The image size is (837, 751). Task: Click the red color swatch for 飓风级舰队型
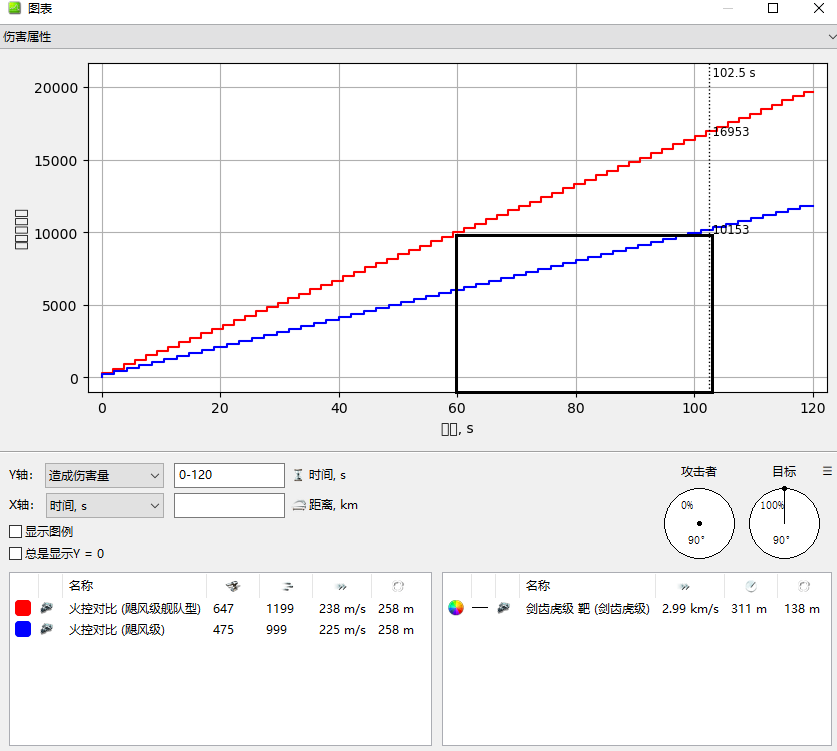point(23,608)
